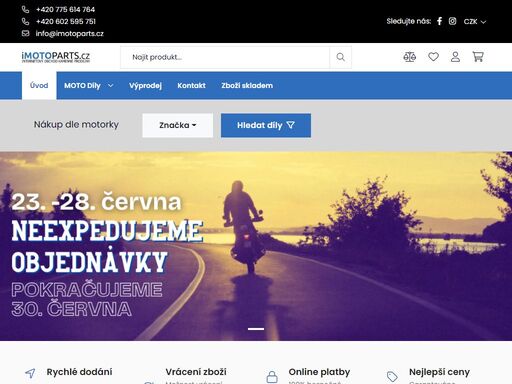Open the product comparison scales icon
This screenshot has height=384, width=512.
click(x=410, y=57)
